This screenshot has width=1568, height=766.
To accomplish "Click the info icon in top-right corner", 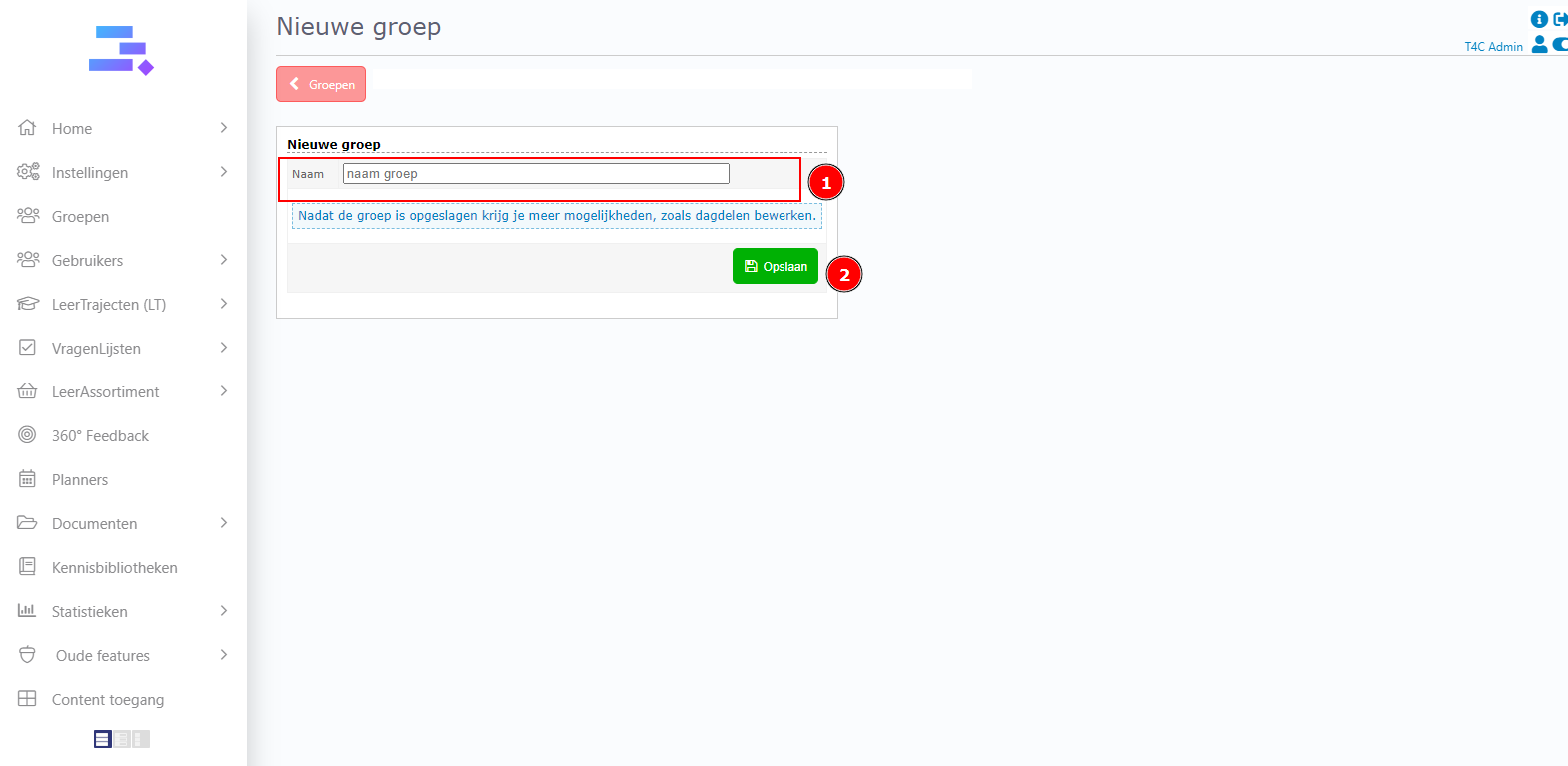I will (x=1539, y=19).
